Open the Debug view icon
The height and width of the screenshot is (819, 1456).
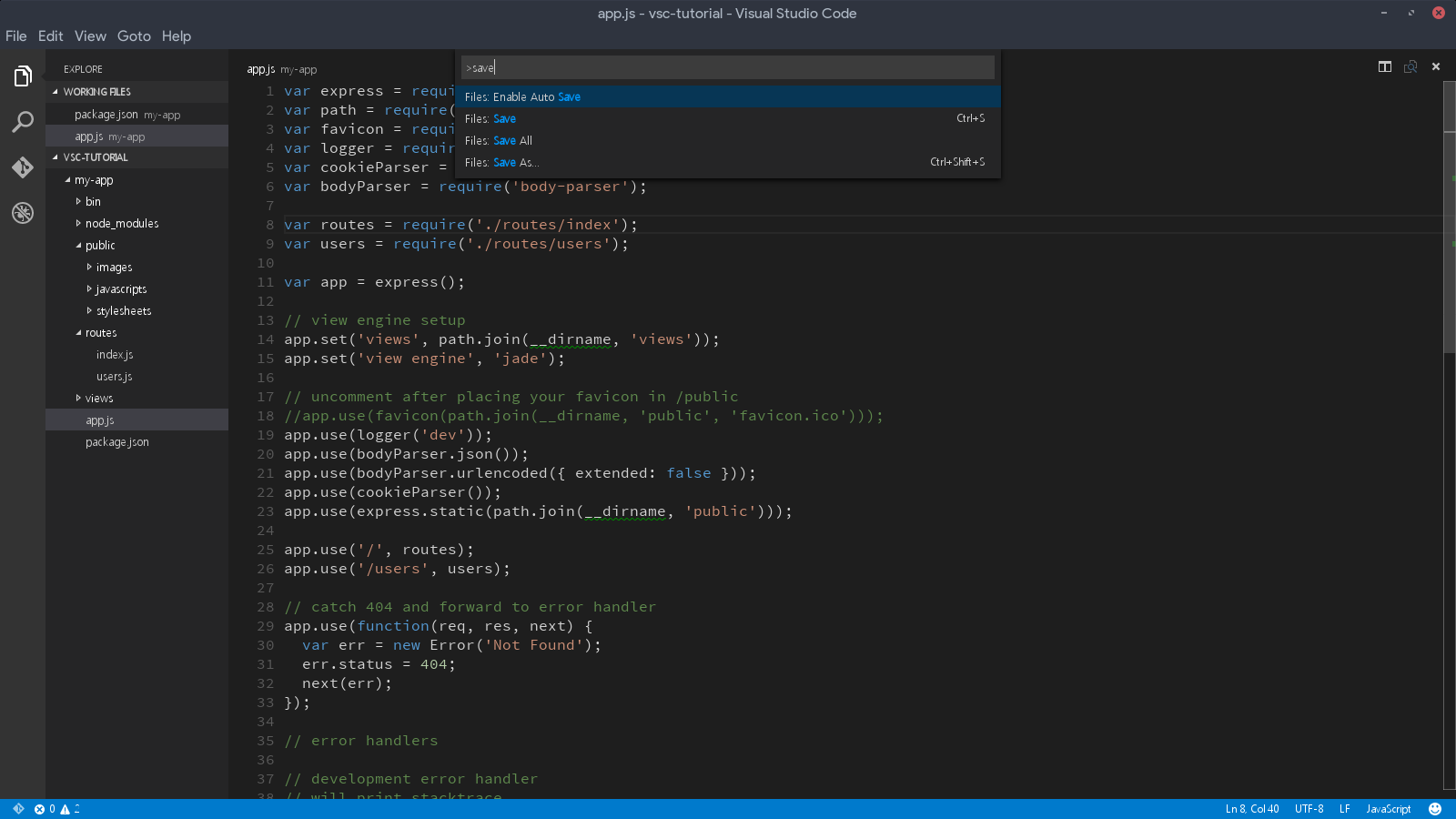[x=23, y=213]
